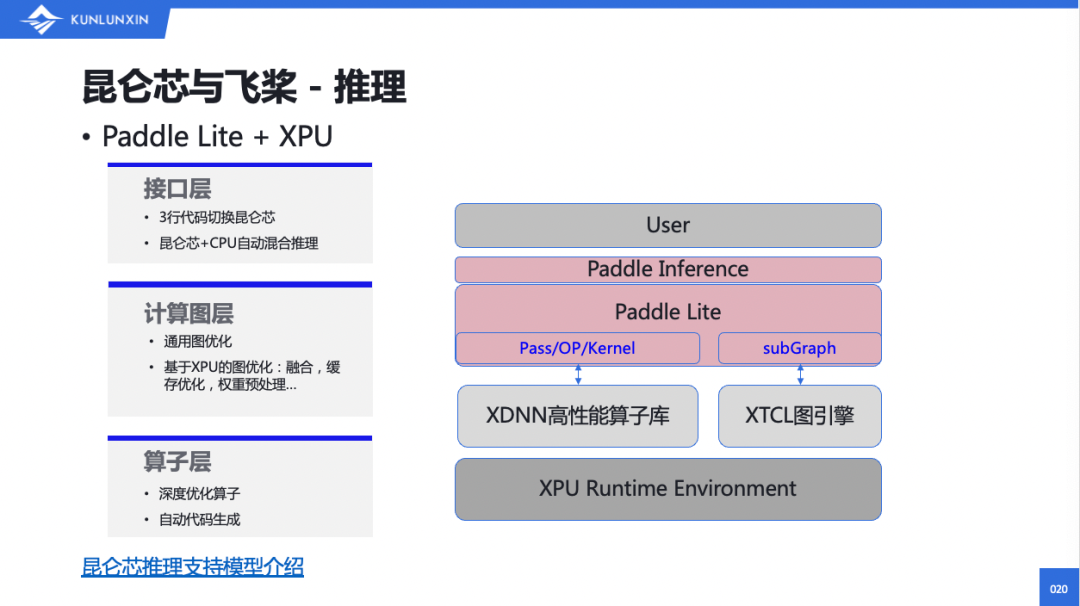This screenshot has width=1080, height=606.
Task: Click the 自动代码生成 bullet
Action: tap(199, 520)
